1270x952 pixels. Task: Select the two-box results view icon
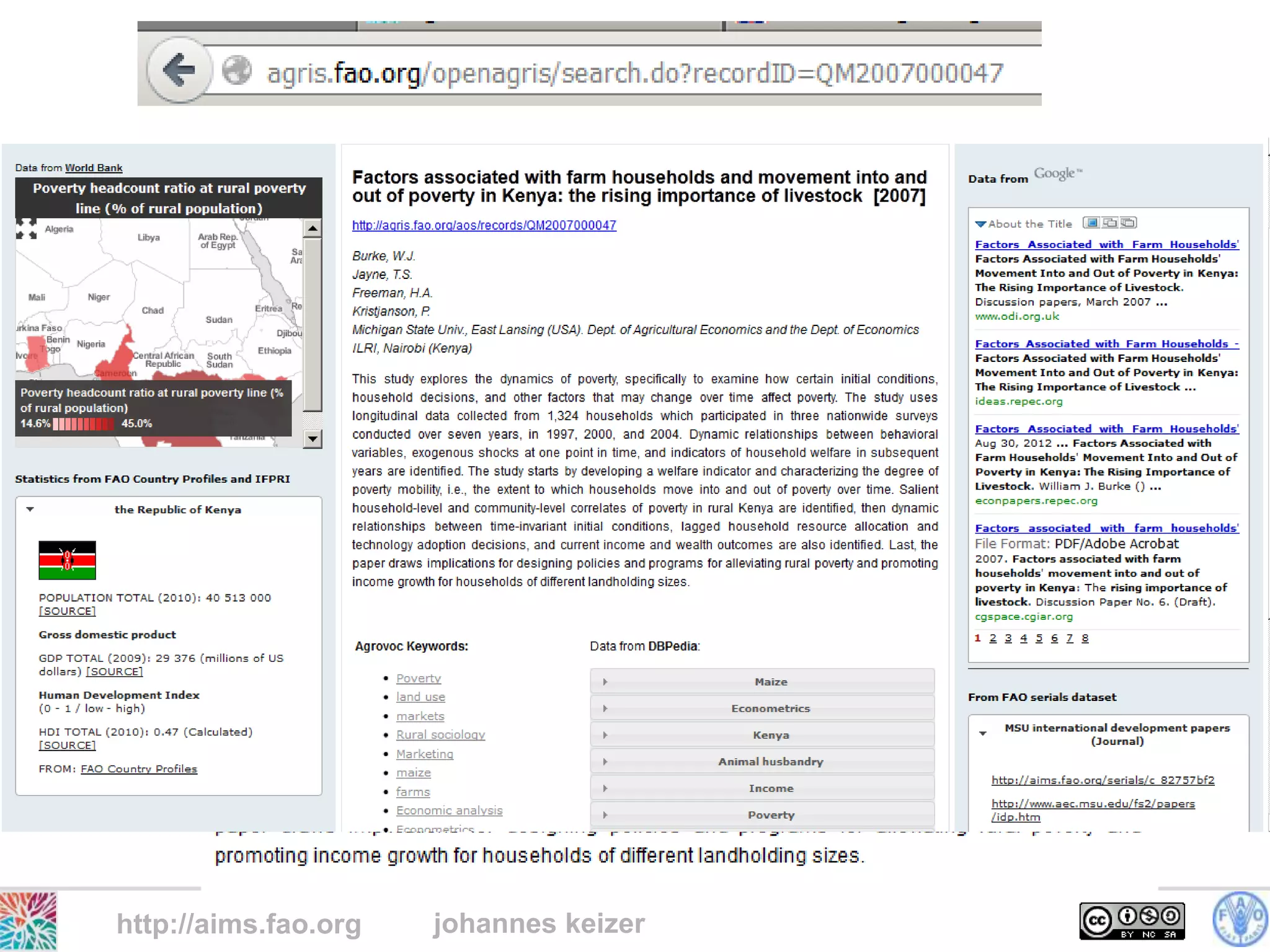(x=1110, y=223)
